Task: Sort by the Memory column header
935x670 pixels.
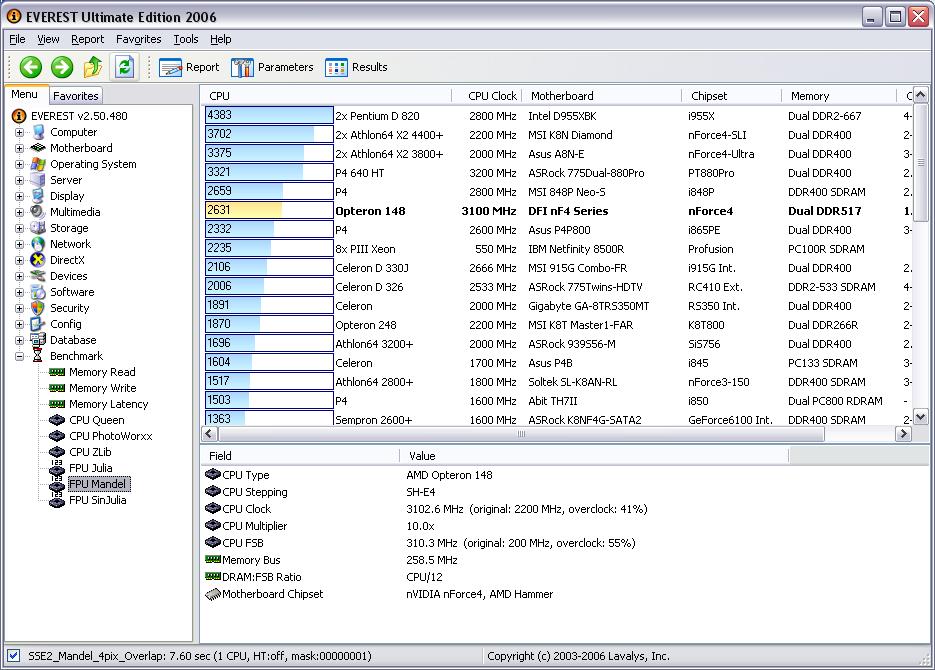Action: click(x=839, y=95)
